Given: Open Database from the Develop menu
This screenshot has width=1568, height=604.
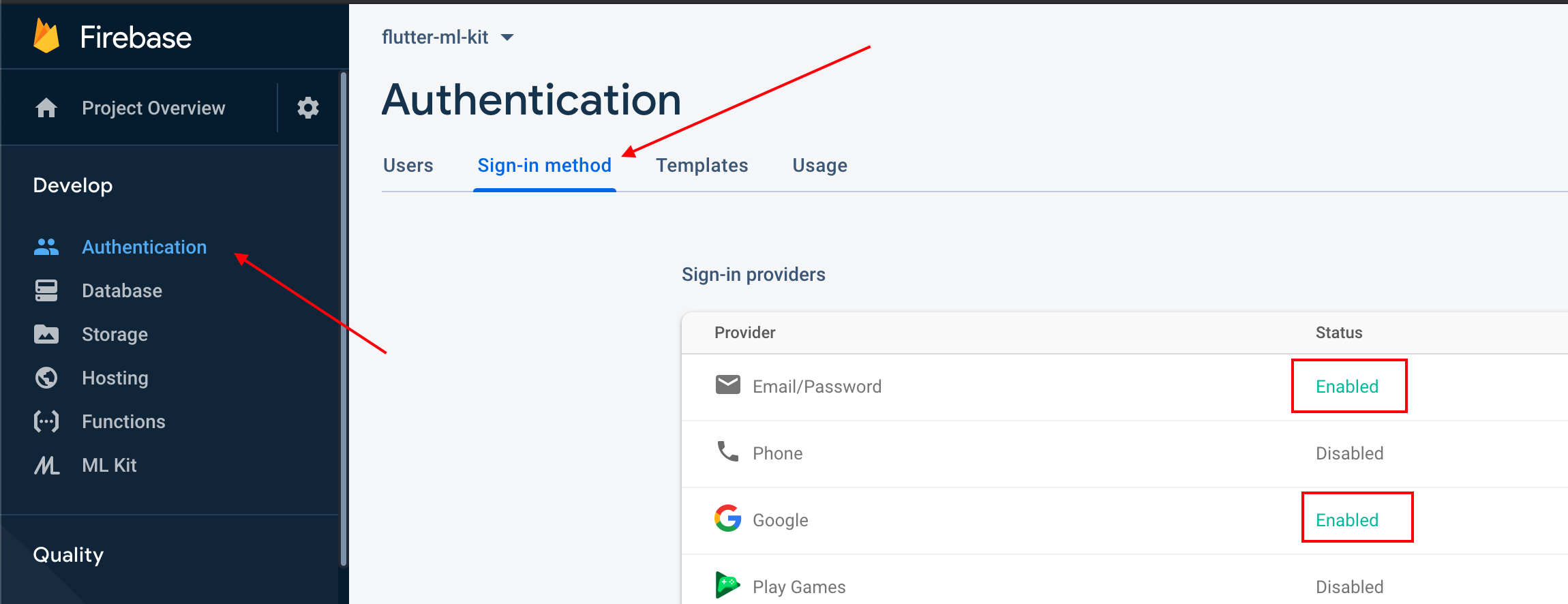Looking at the screenshot, I should tap(121, 290).
